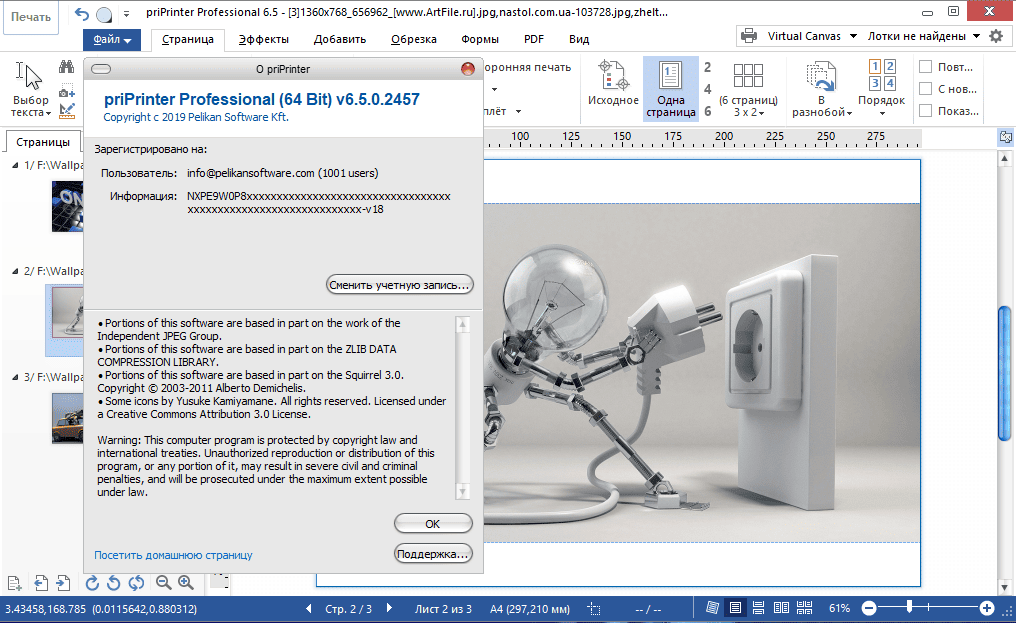Click the license text scrollbar down arrow

(463, 493)
